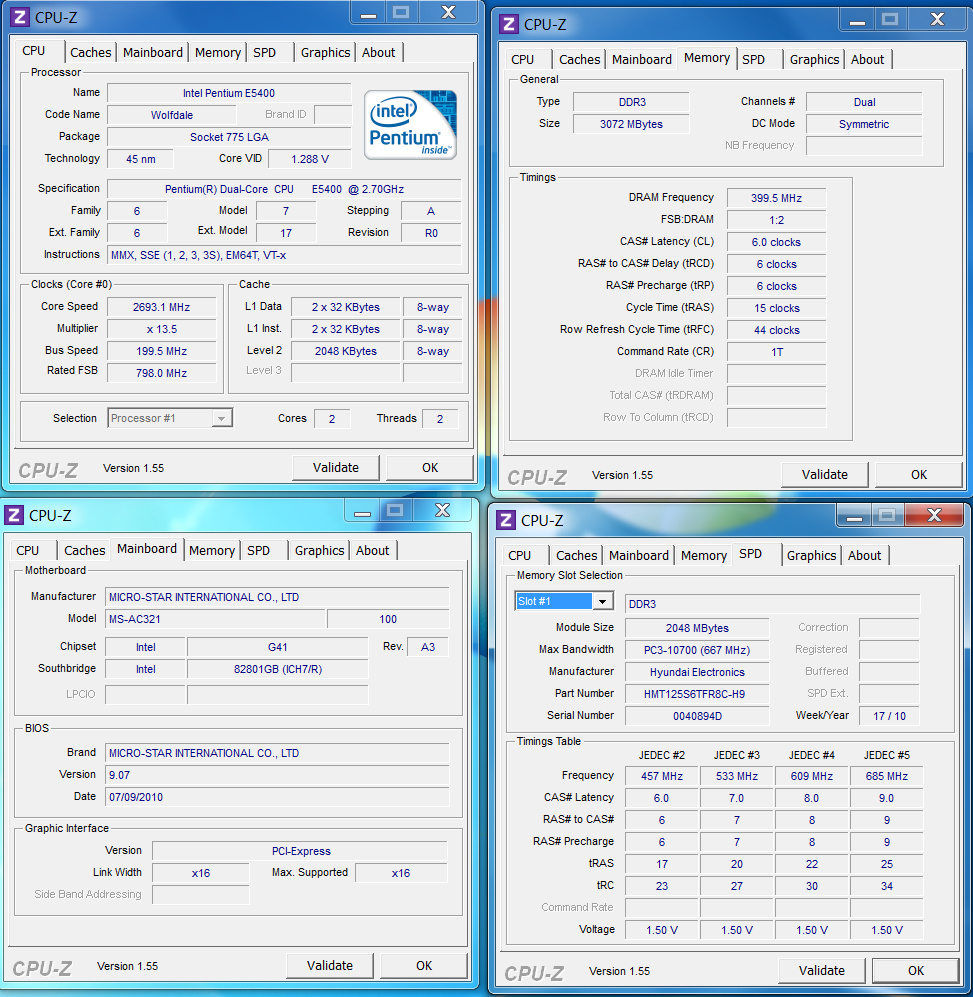The width and height of the screenshot is (973, 997).
Task: Click the Intel Pentium inside logo
Action: [x=410, y=124]
